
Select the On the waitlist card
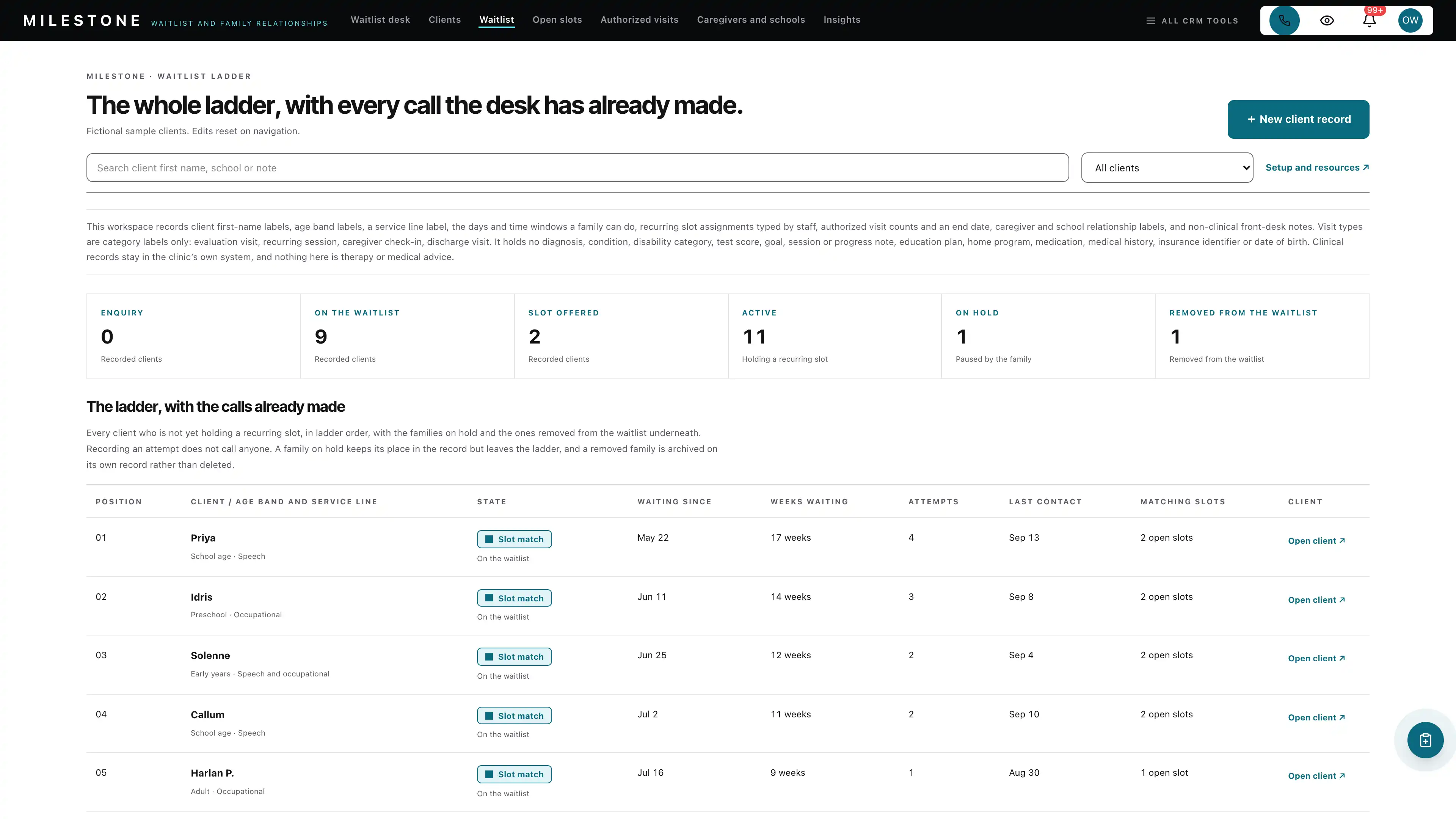point(408,336)
